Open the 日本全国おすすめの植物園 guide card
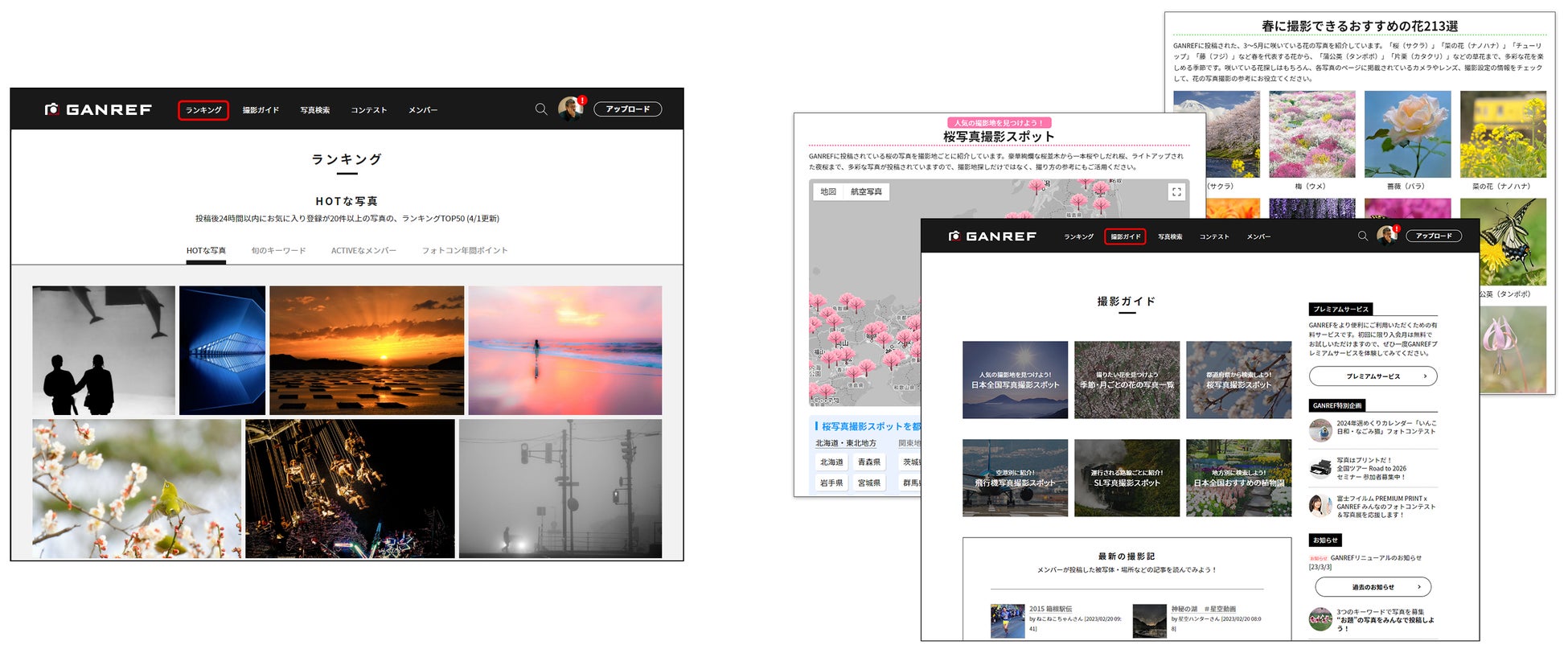Screen dimensions: 1568x649 (1238, 478)
